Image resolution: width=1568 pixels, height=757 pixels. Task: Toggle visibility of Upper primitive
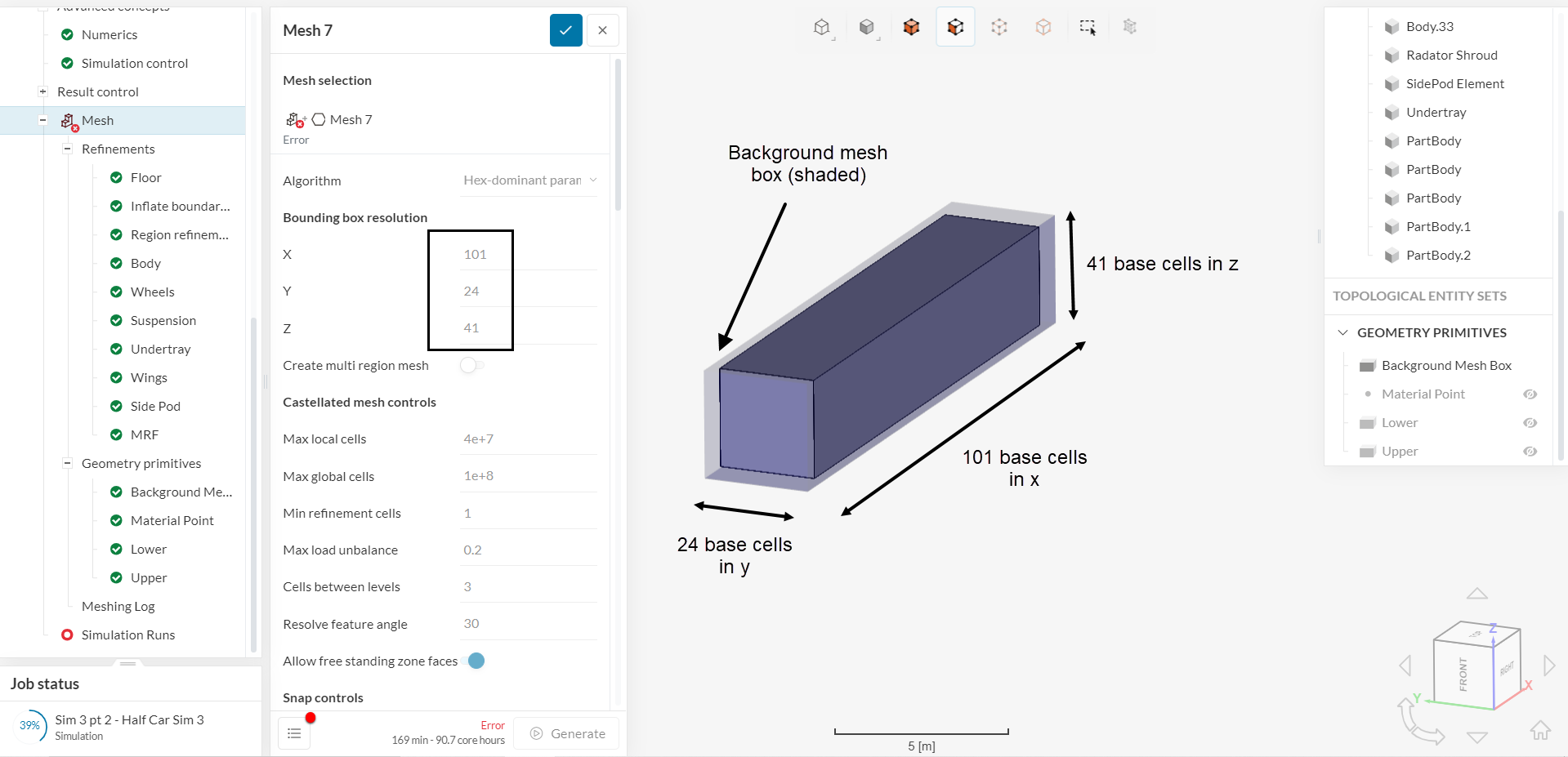click(1530, 452)
